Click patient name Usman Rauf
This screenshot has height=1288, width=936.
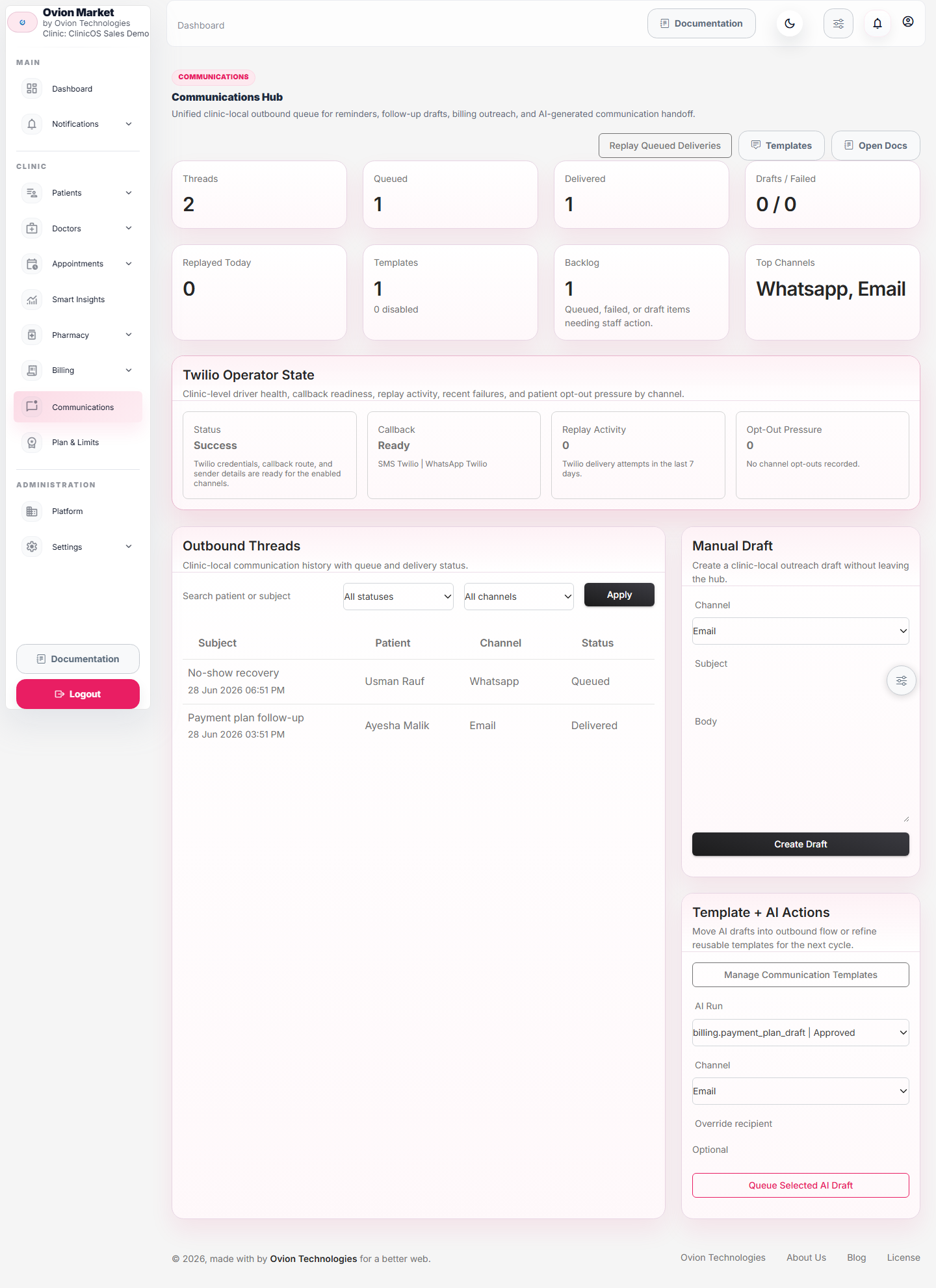click(x=395, y=681)
